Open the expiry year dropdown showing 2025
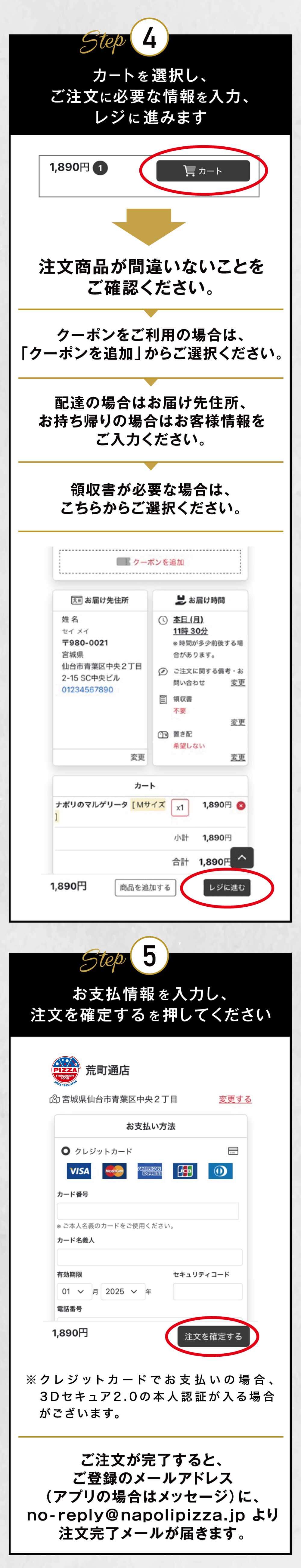The image size is (301, 1568). click(x=121, y=1291)
